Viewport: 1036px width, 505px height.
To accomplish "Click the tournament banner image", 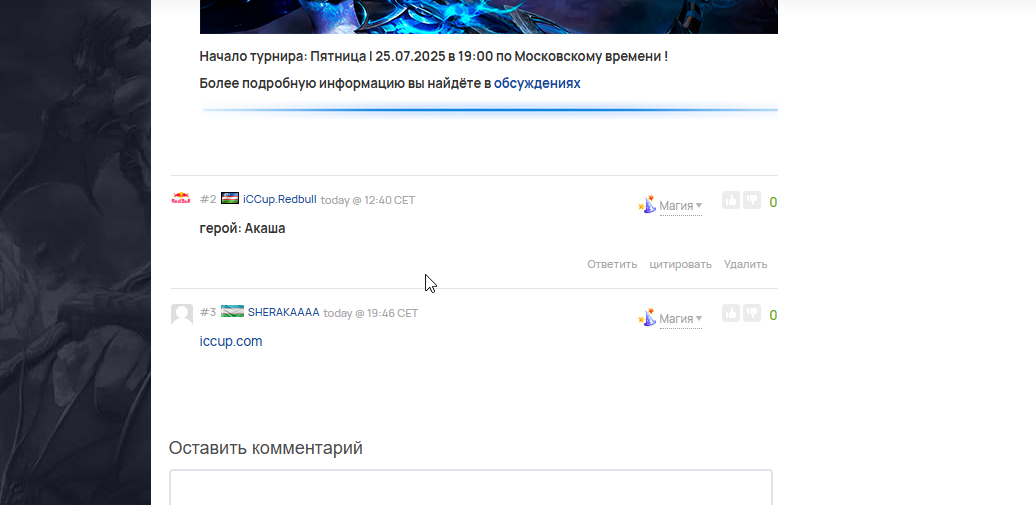I will click(x=488, y=17).
